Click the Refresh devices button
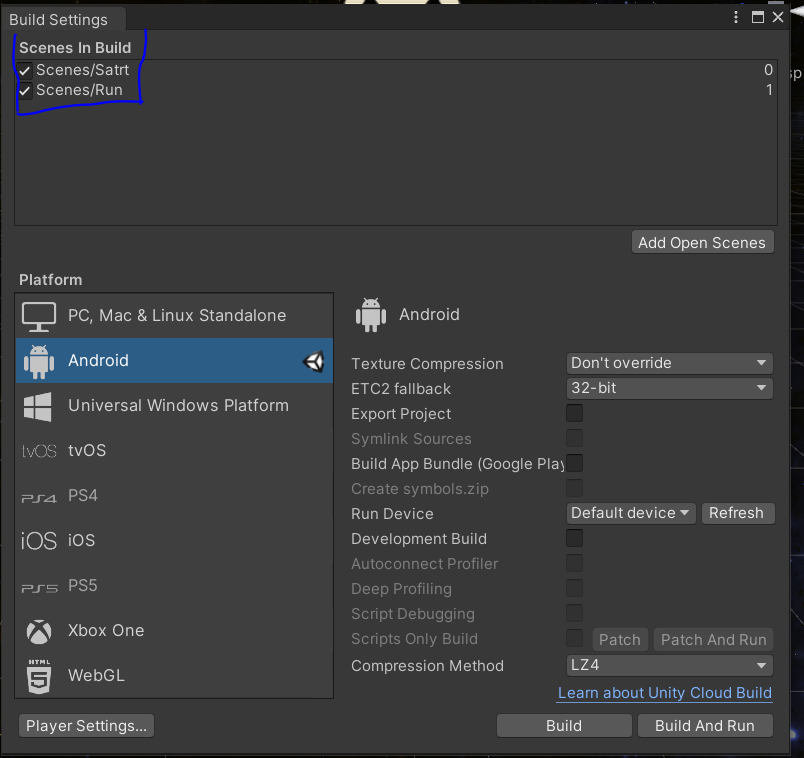The image size is (804, 758). (737, 513)
